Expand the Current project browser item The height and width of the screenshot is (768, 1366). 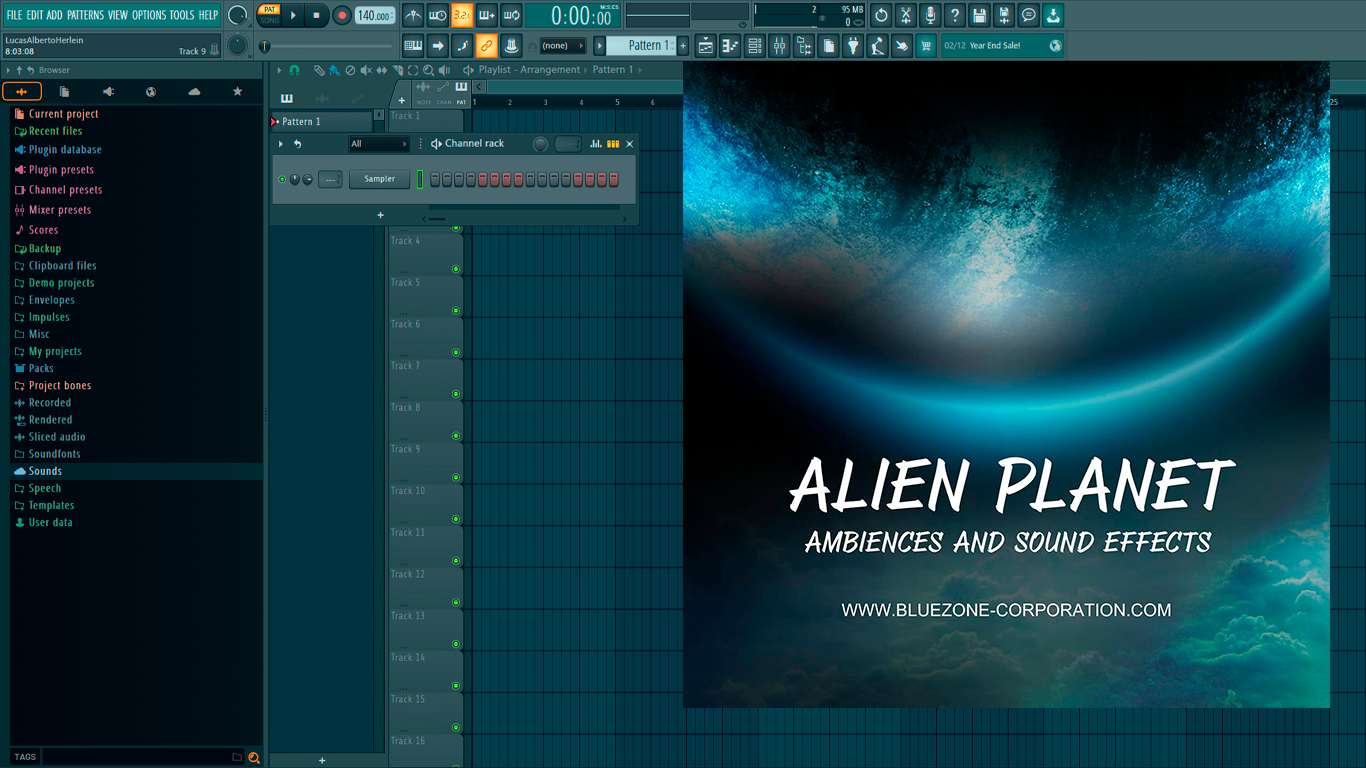point(63,114)
